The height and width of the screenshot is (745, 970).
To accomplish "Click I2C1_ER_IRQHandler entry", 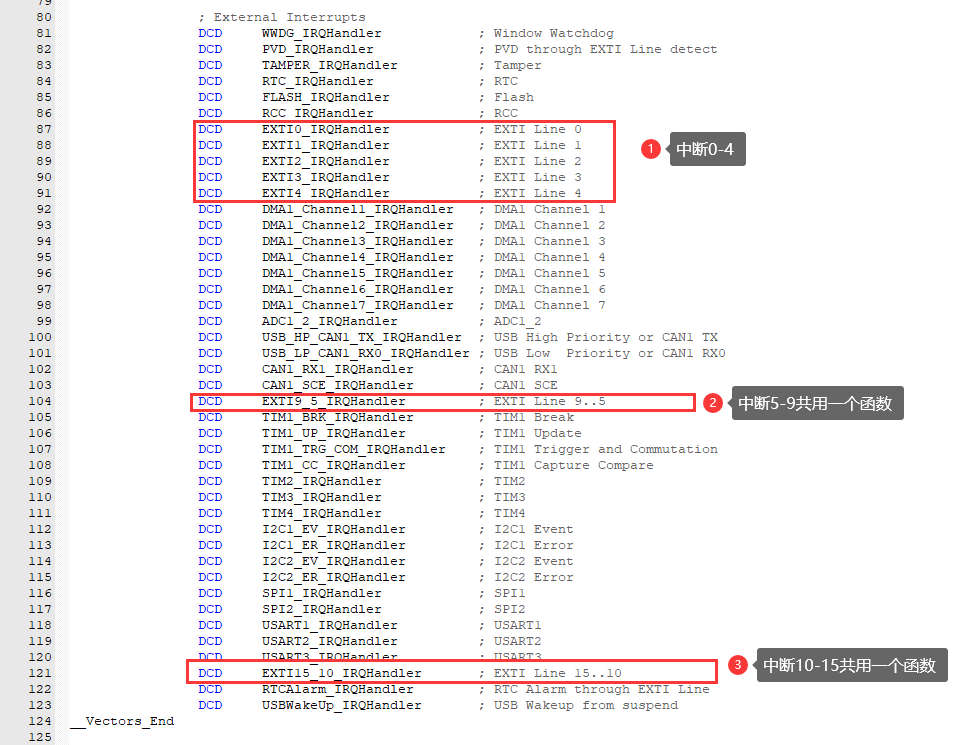I will tap(333, 546).
